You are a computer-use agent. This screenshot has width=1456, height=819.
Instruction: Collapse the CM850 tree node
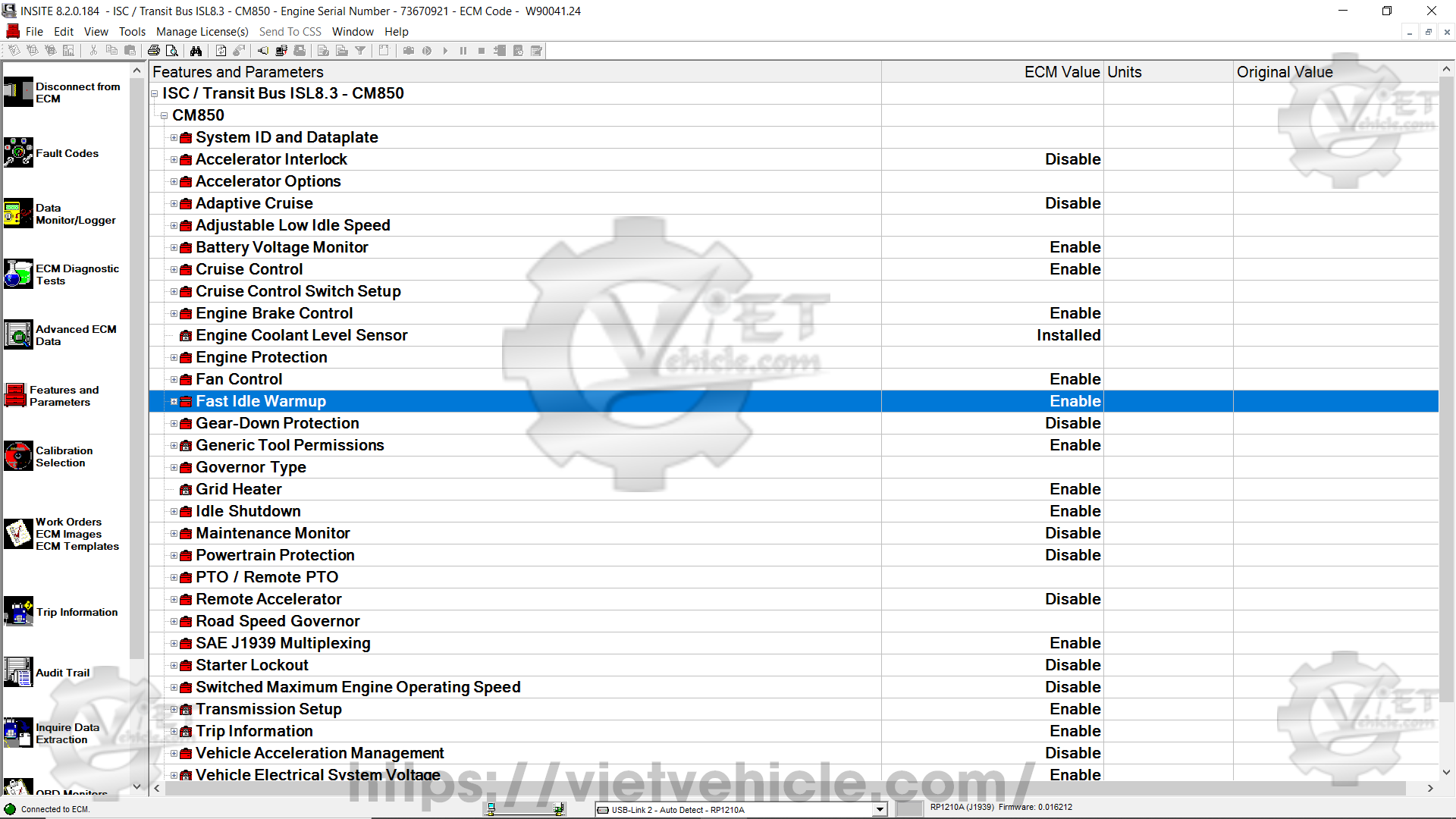click(x=164, y=116)
